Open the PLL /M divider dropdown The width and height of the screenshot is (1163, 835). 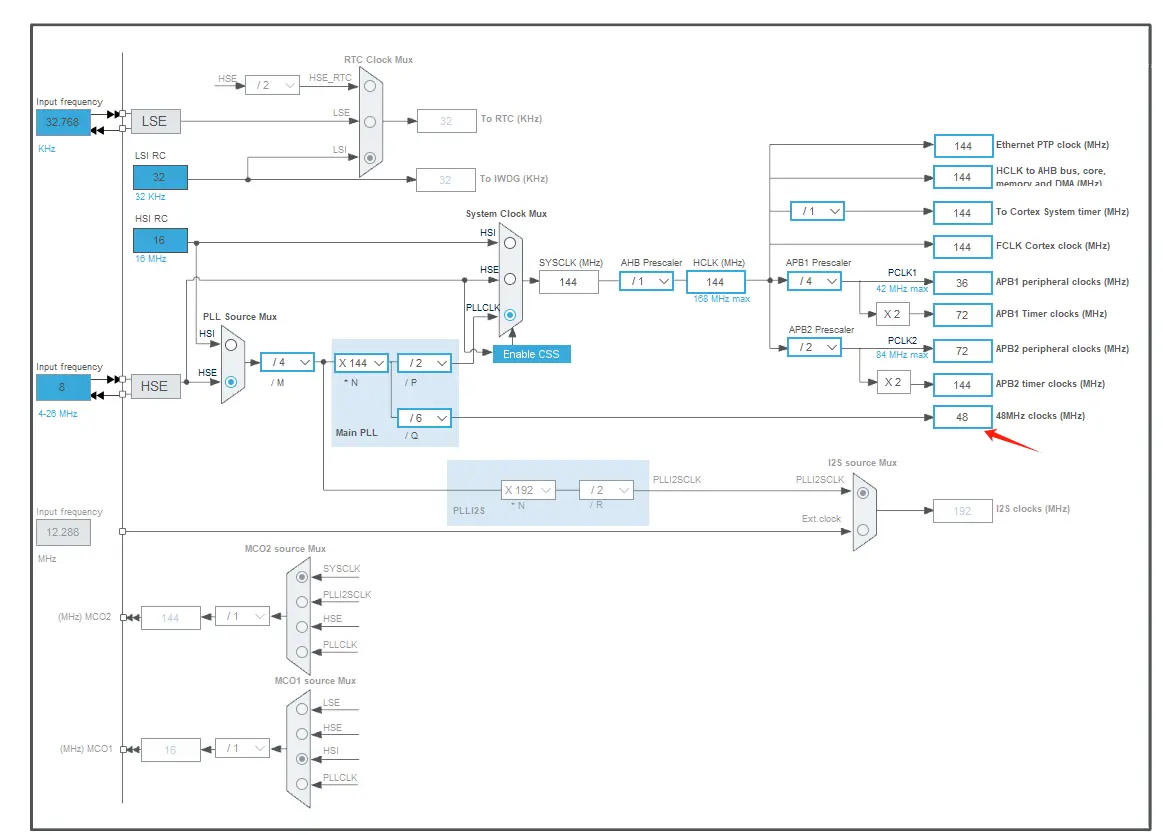click(x=288, y=363)
